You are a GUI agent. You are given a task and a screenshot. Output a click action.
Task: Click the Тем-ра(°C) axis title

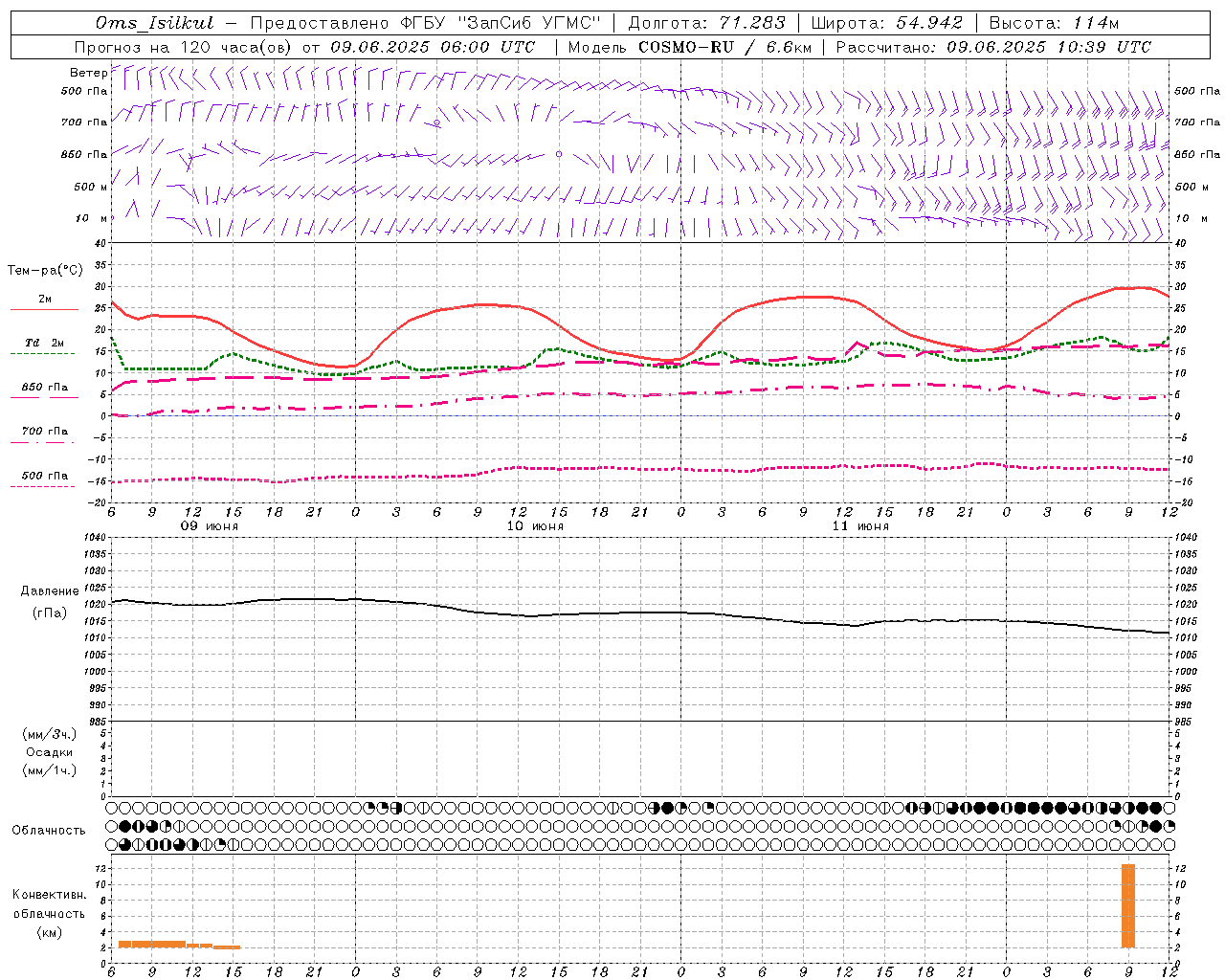click(45, 271)
